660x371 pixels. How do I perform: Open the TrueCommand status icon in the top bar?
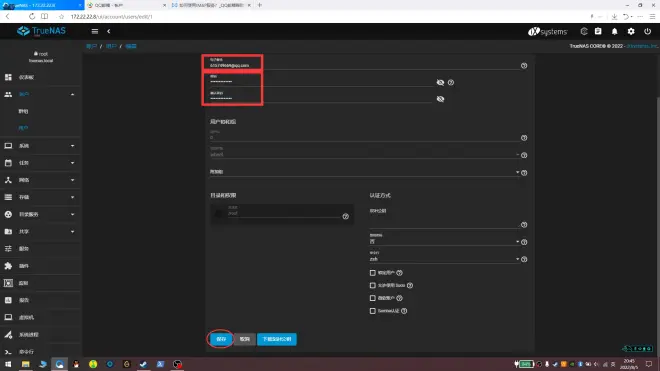click(x=584, y=31)
